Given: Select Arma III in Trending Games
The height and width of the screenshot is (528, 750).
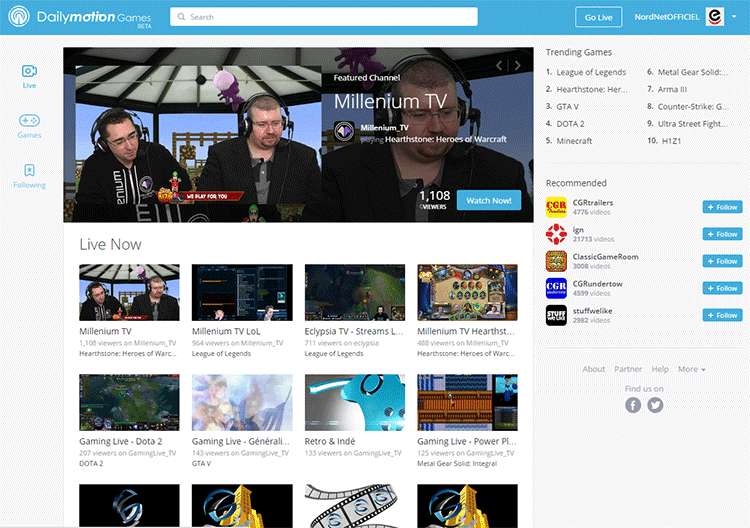Looking at the screenshot, I should 672,89.
